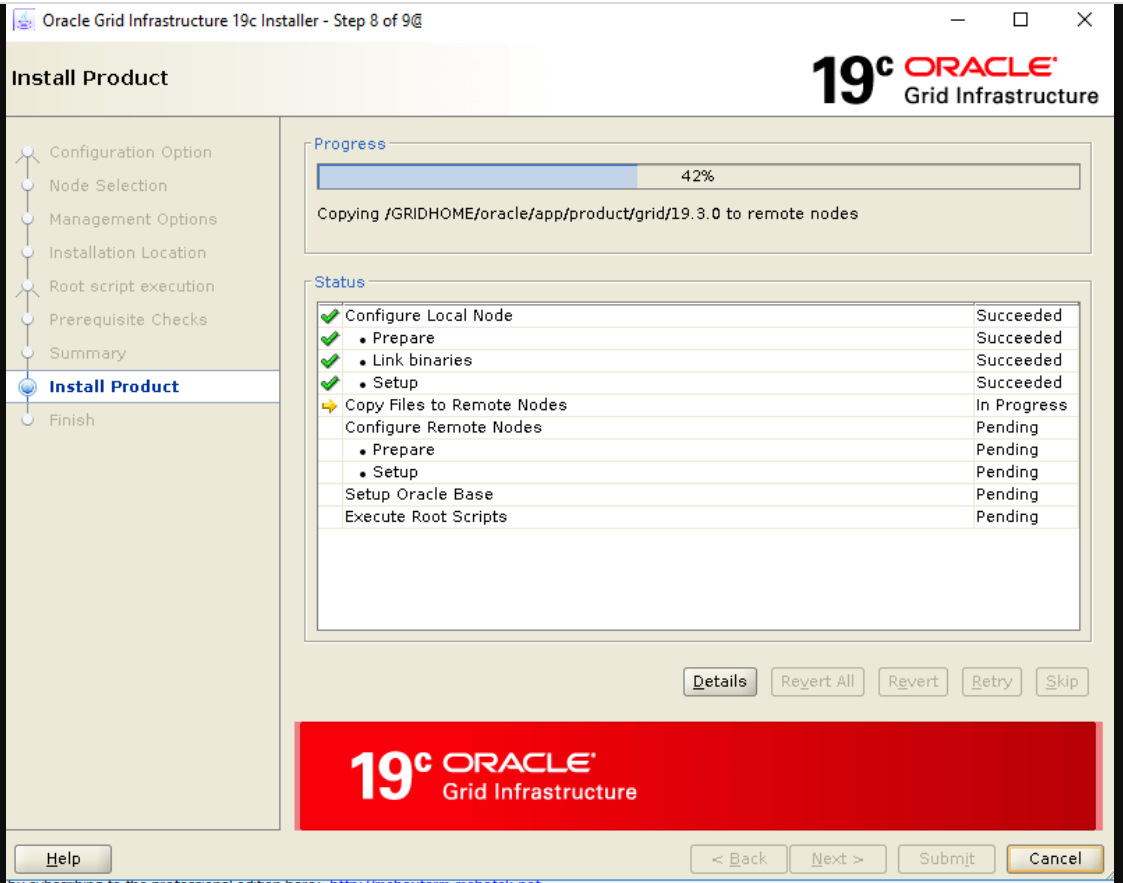The image size is (1123, 883).
Task: Click the Configure Local Node text
Action: tap(428, 316)
